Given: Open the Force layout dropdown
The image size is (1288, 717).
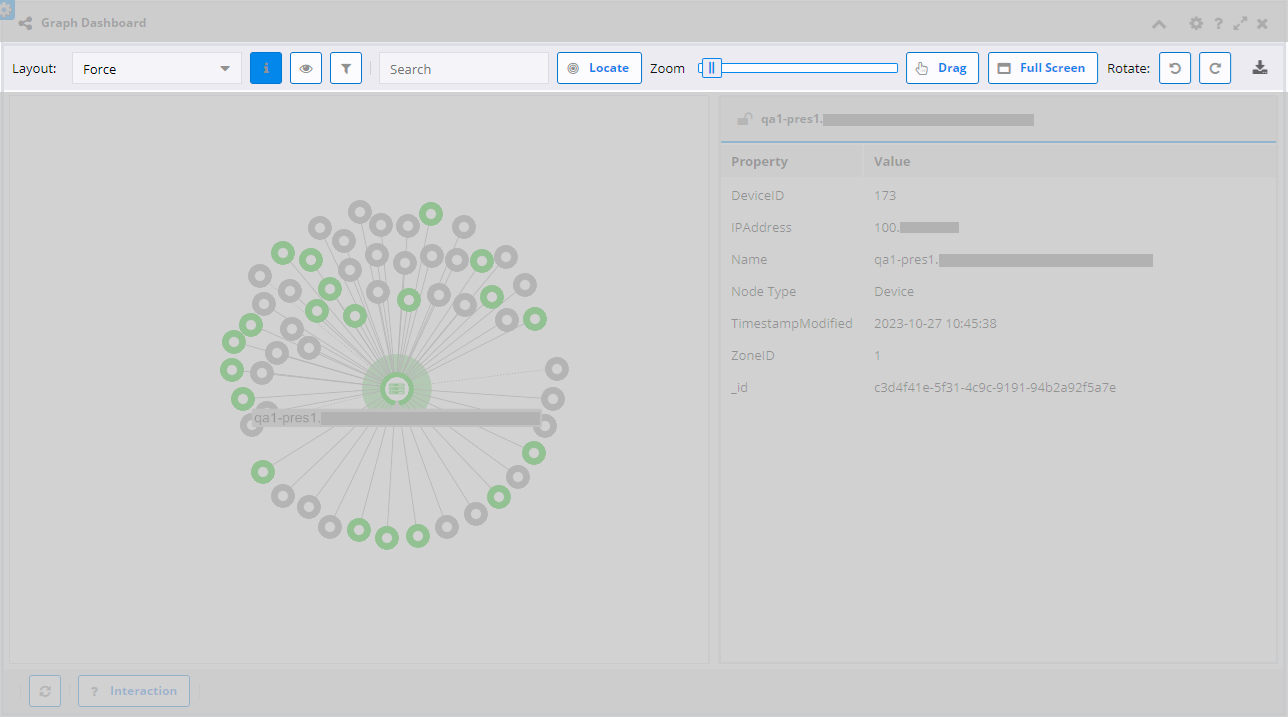Looking at the screenshot, I should (156, 68).
